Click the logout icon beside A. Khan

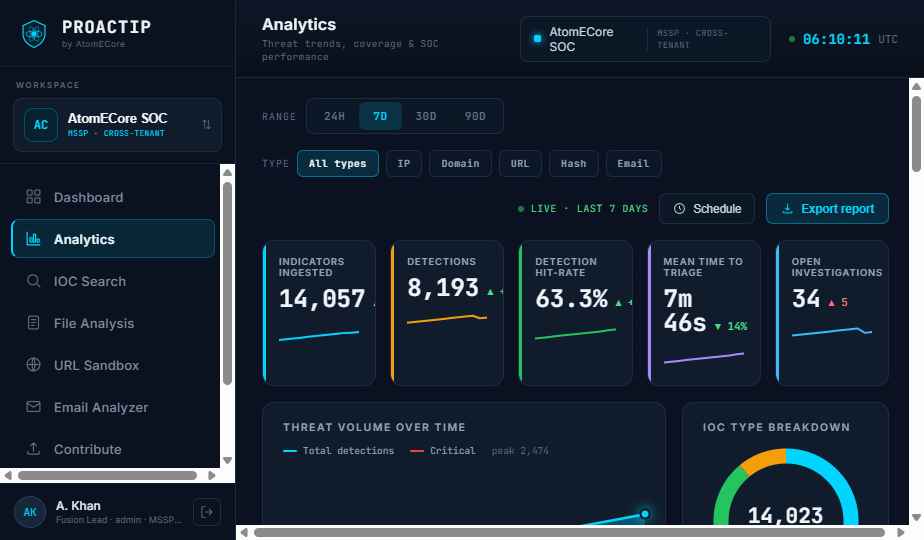tap(207, 512)
